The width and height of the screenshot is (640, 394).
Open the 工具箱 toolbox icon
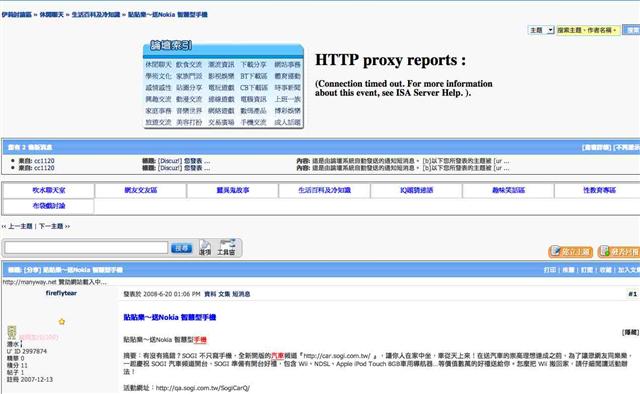tap(226, 247)
